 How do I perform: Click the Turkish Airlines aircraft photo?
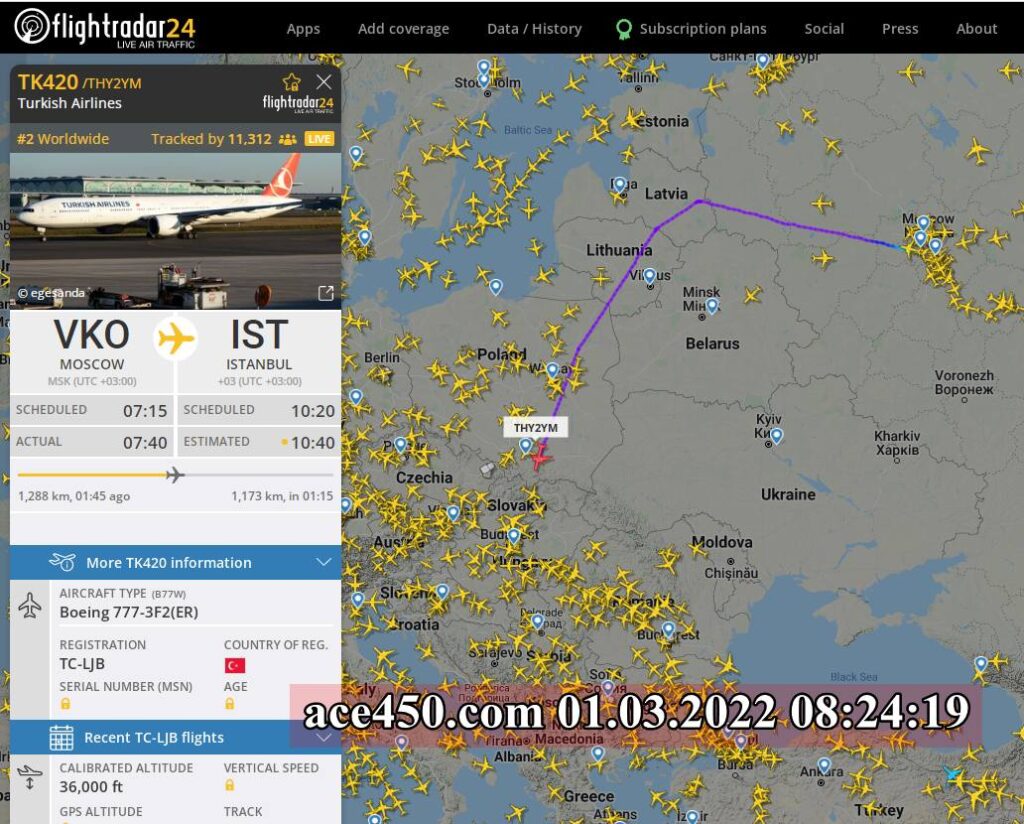[176, 230]
